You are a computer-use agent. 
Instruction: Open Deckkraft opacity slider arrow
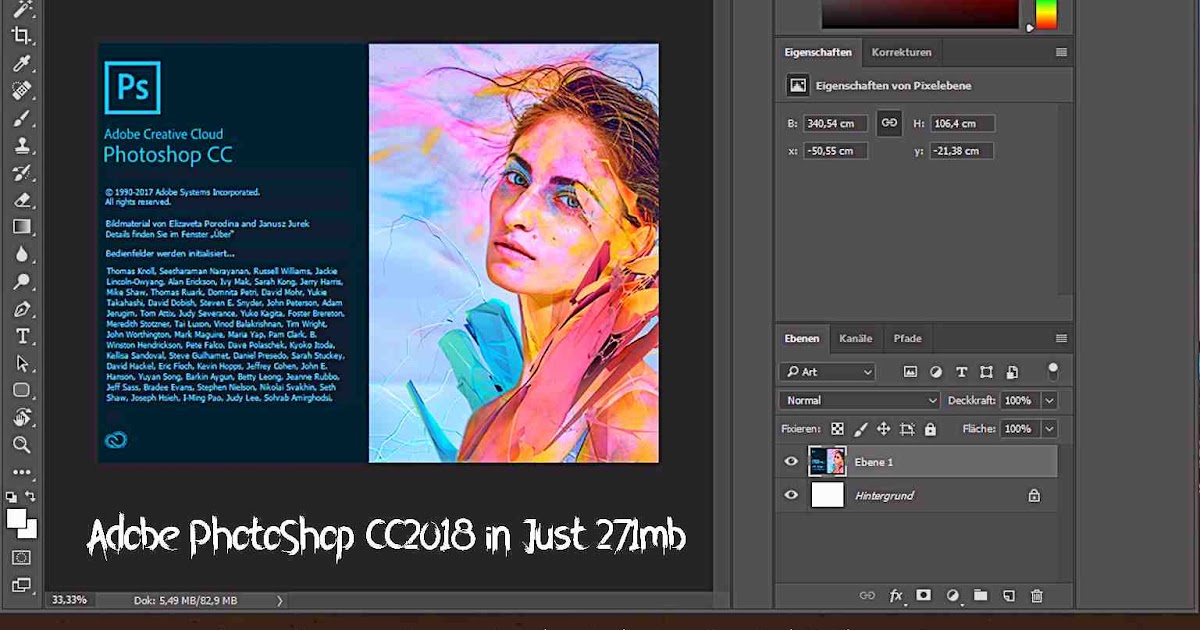1049,400
